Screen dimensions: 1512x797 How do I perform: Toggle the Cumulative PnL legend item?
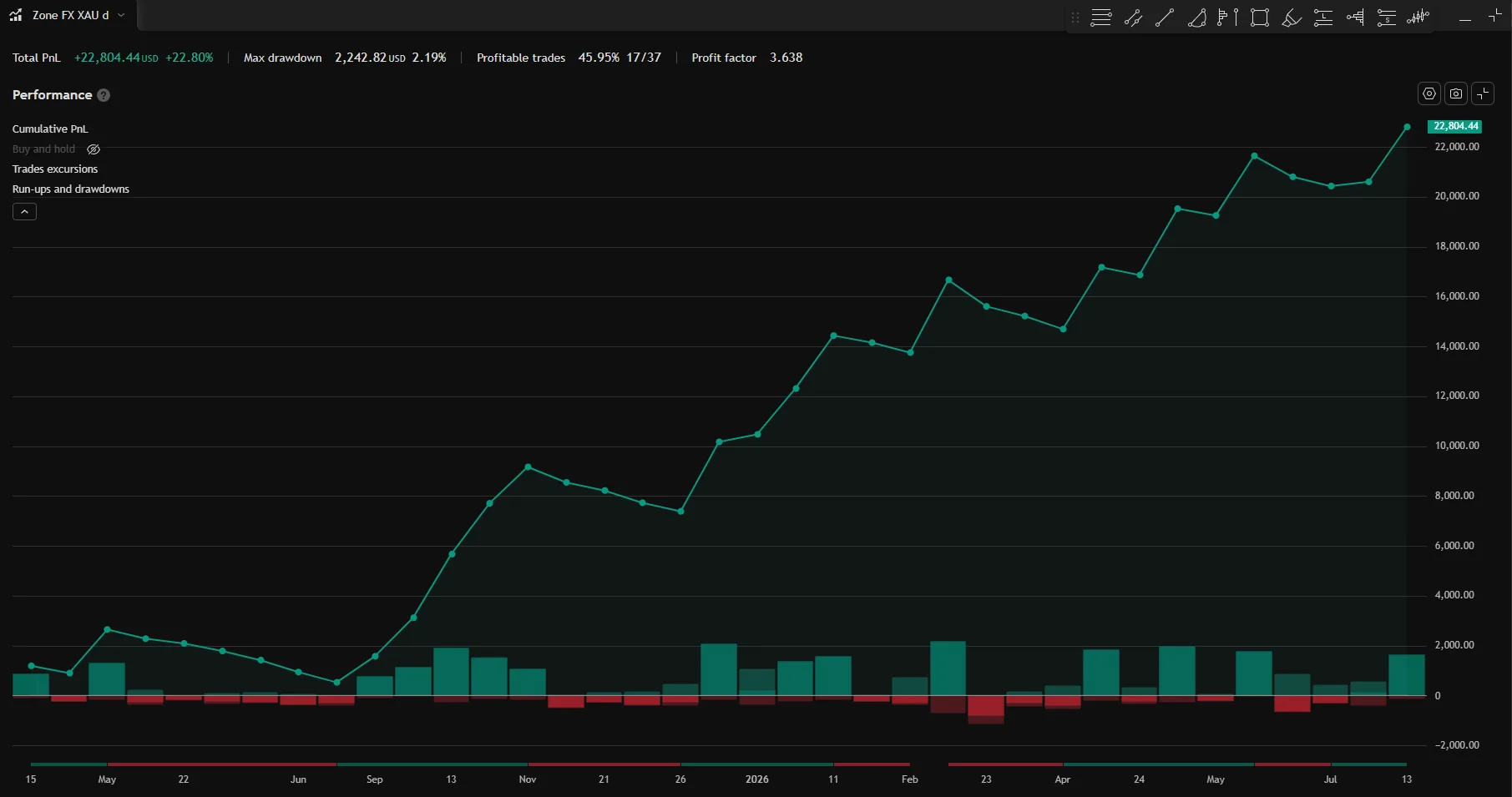click(x=50, y=129)
